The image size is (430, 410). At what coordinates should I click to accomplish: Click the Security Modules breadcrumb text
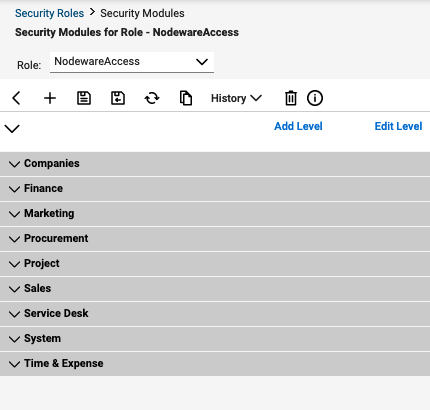click(x=142, y=13)
